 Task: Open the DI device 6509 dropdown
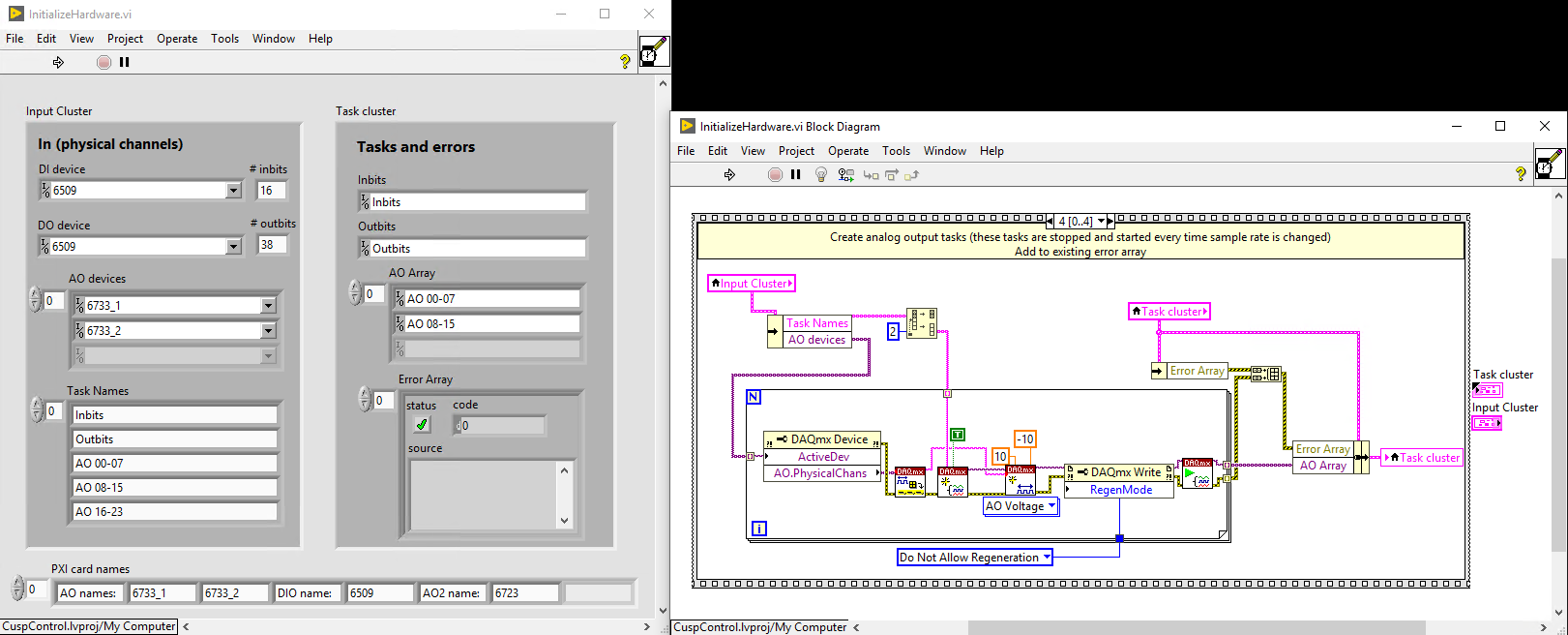(233, 191)
